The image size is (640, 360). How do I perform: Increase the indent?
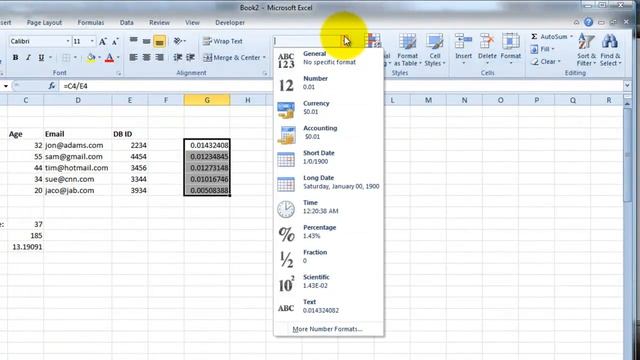(x=190, y=58)
